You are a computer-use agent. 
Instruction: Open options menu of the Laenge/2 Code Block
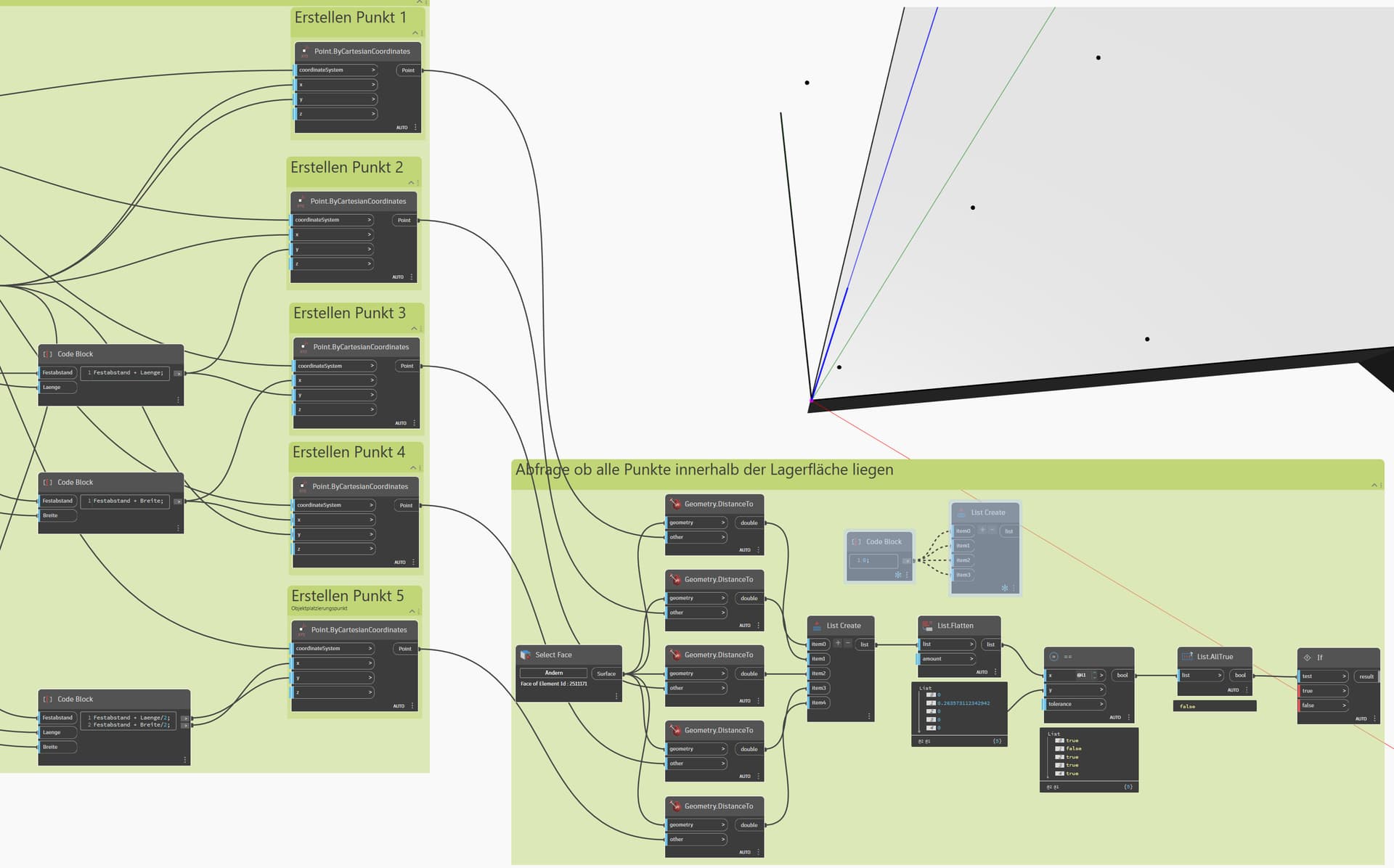pos(185,760)
